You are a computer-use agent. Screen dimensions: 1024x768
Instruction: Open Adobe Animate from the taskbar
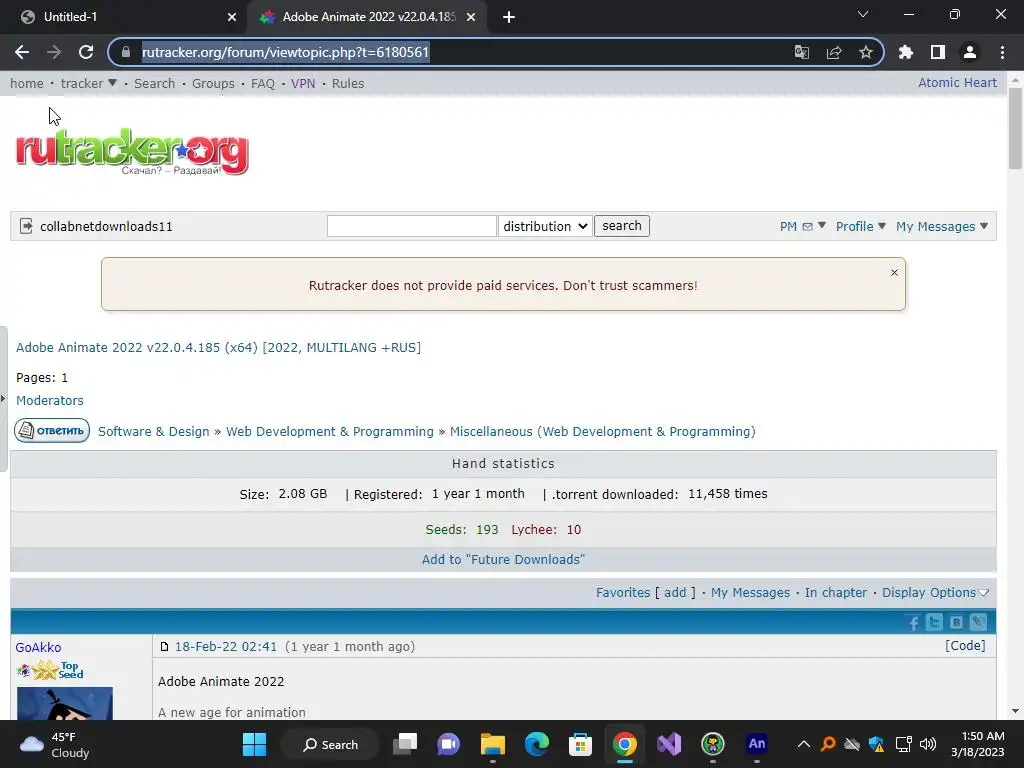click(756, 744)
